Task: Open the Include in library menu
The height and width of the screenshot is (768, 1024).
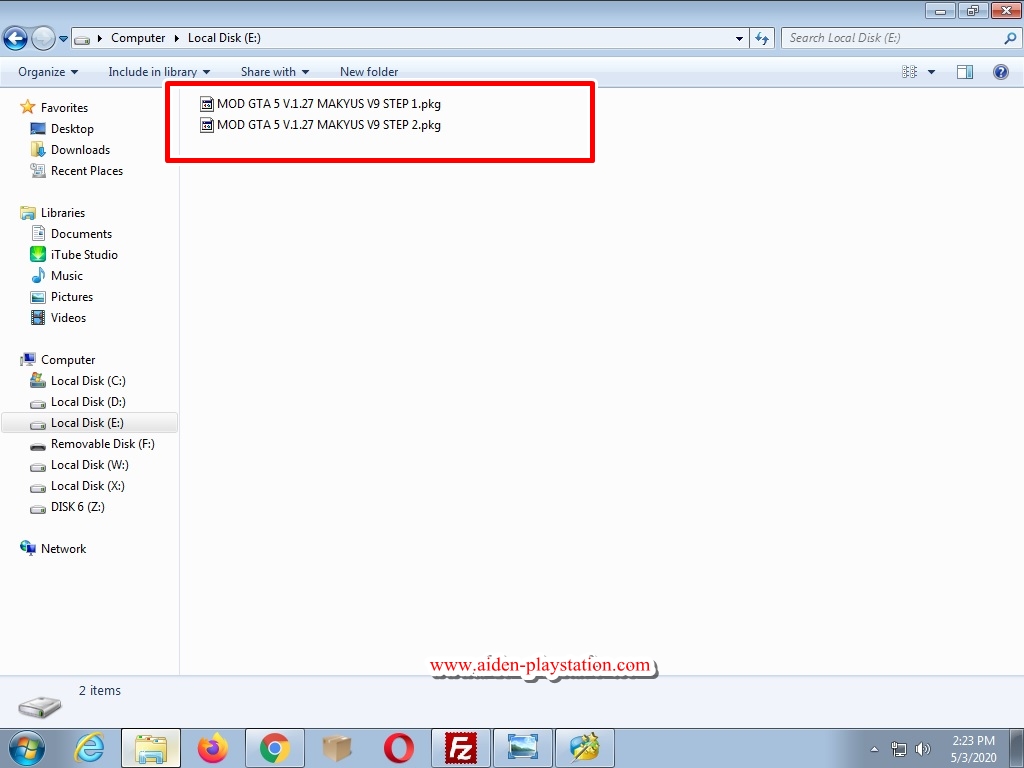Action: click(159, 72)
